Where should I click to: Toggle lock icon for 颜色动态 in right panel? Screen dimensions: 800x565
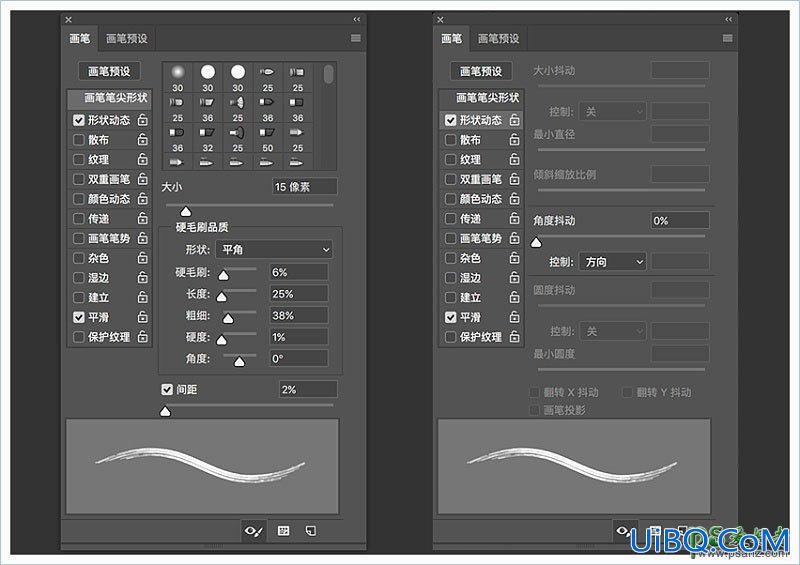[515, 199]
